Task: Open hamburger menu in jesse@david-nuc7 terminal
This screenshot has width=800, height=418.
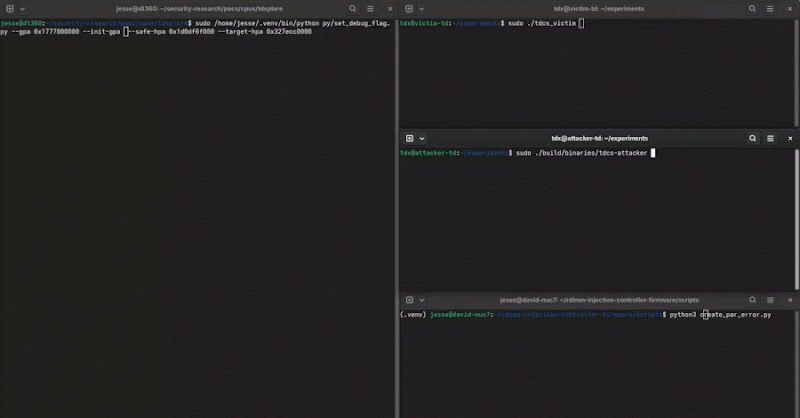Action: (x=770, y=300)
